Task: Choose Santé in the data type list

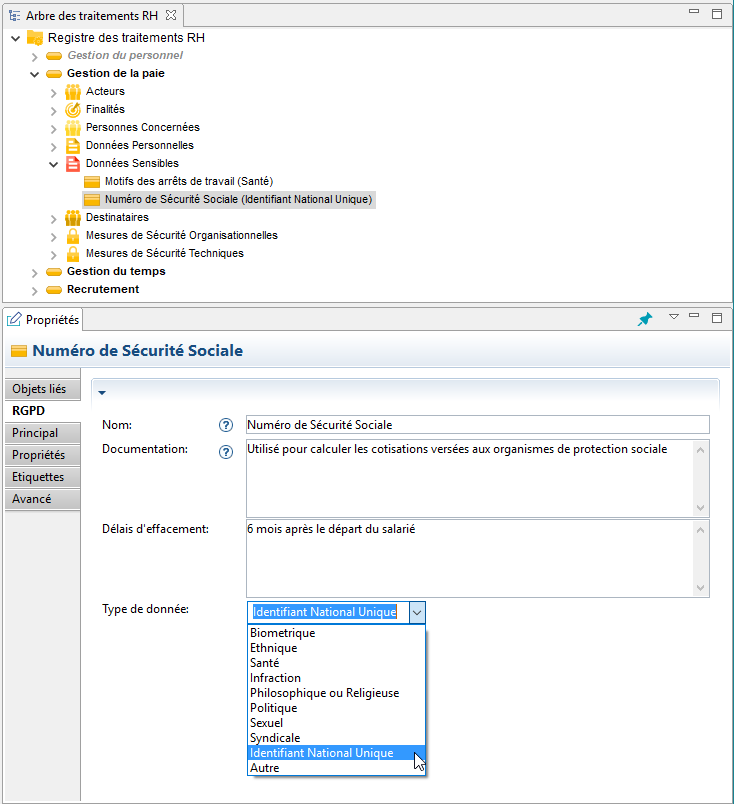Action: tap(265, 663)
